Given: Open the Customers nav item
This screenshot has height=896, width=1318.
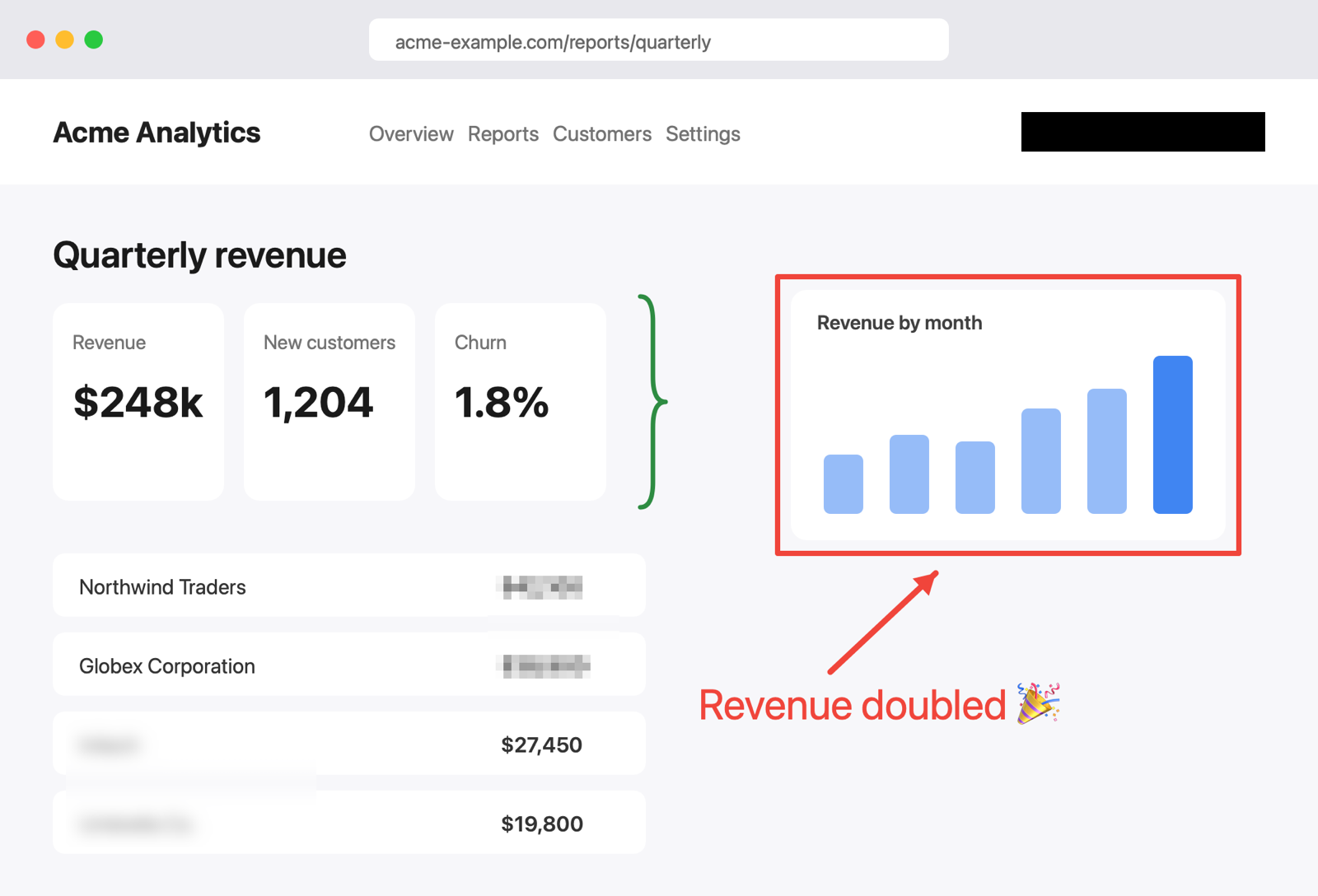Looking at the screenshot, I should (602, 133).
